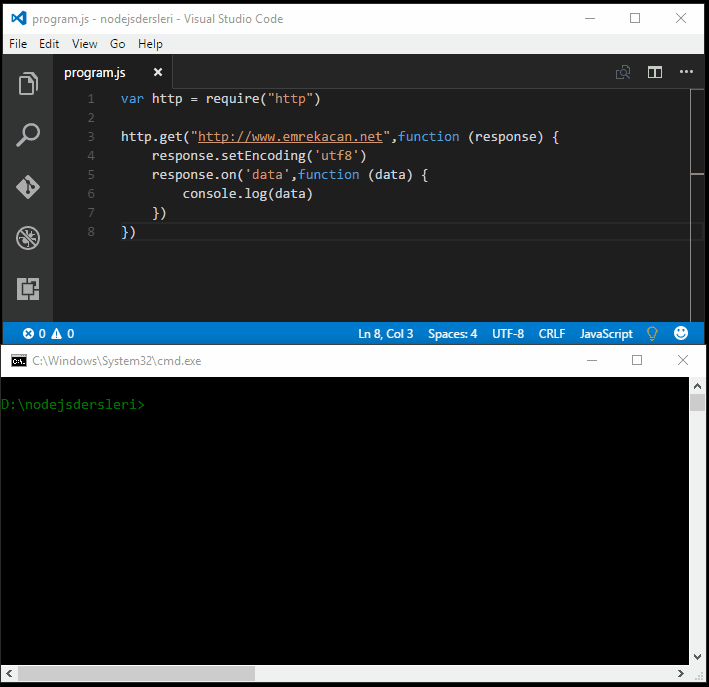The image size is (709, 687).
Task: Click the cmd.exe window title icon
Action: click(19, 360)
